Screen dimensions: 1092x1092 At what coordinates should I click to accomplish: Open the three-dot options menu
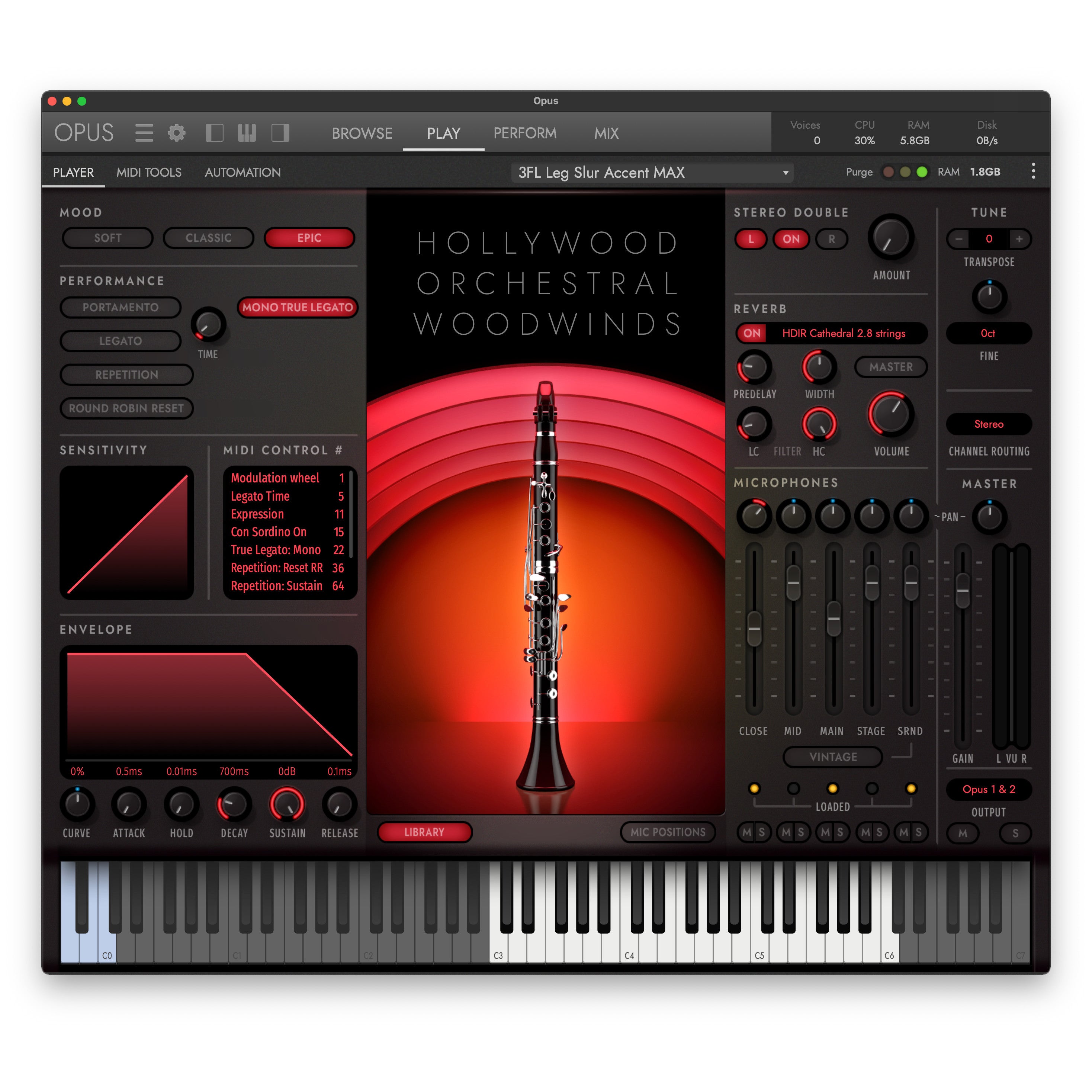[x=1033, y=171]
